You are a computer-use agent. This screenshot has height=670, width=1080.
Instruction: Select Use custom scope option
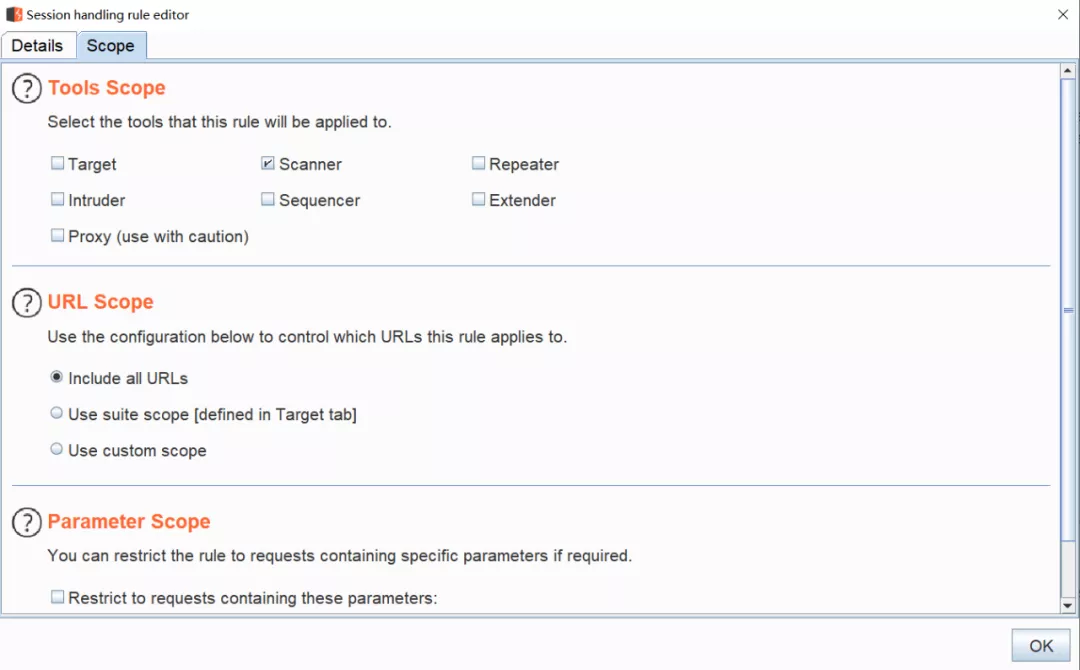point(56,449)
